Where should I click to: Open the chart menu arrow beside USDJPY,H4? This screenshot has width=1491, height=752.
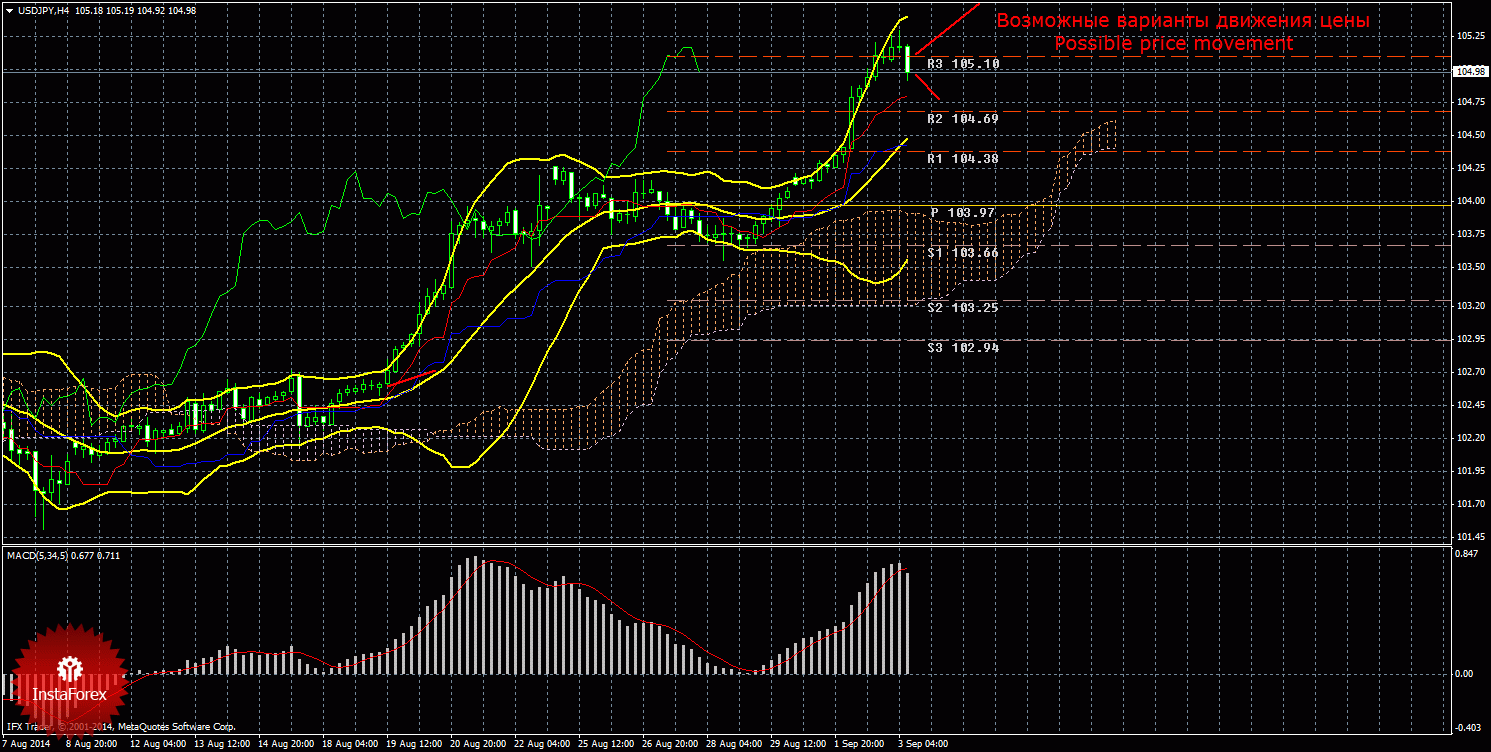9,10
